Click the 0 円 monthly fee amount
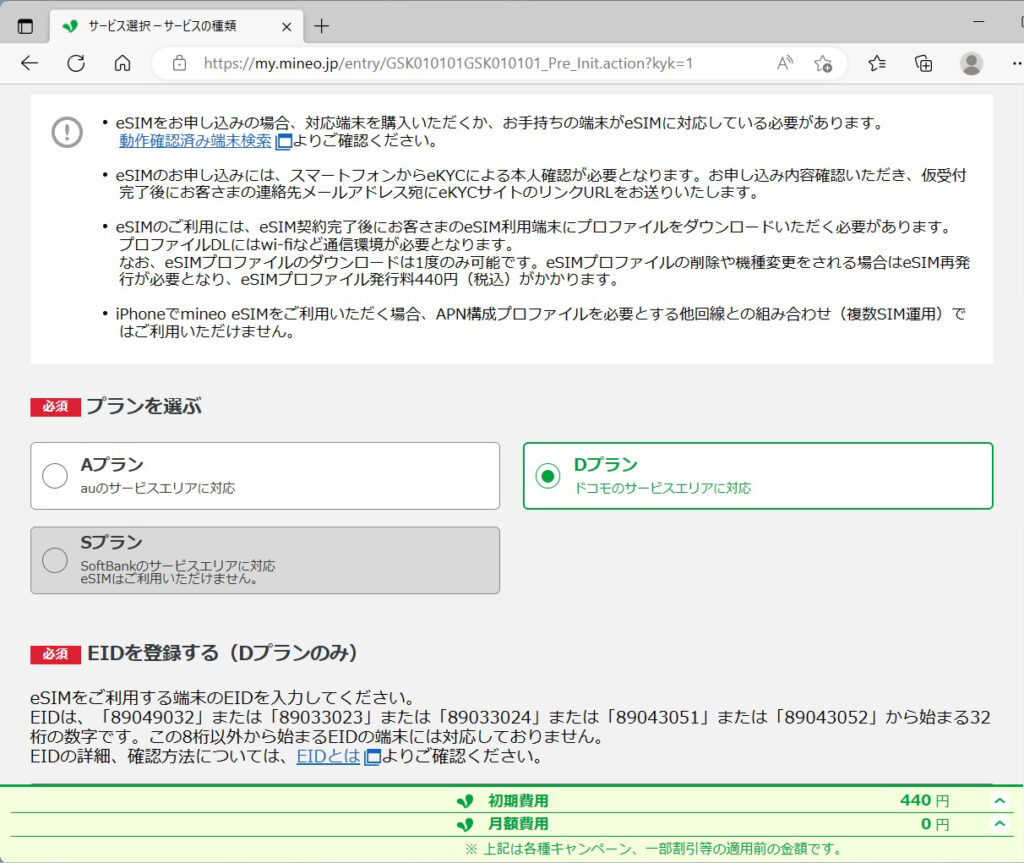The height and width of the screenshot is (863, 1024). click(x=935, y=824)
